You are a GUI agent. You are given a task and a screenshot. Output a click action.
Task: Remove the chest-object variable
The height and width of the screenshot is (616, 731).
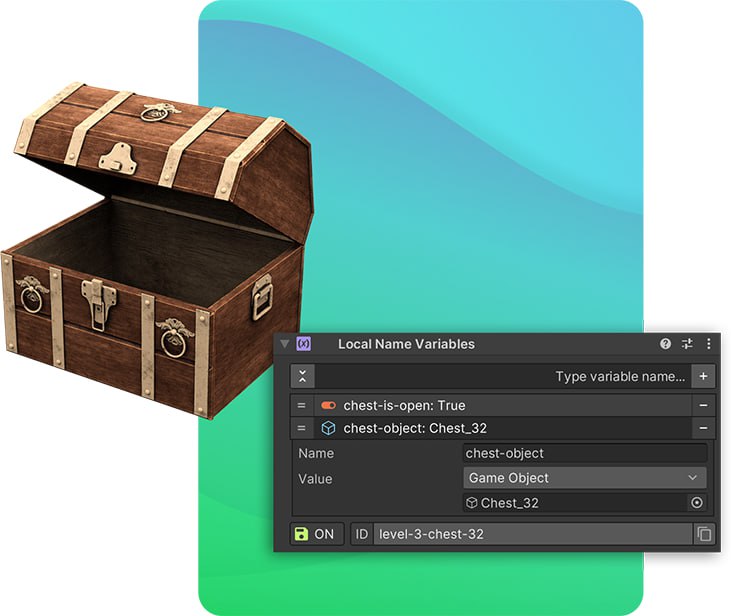pyautogui.click(x=703, y=428)
